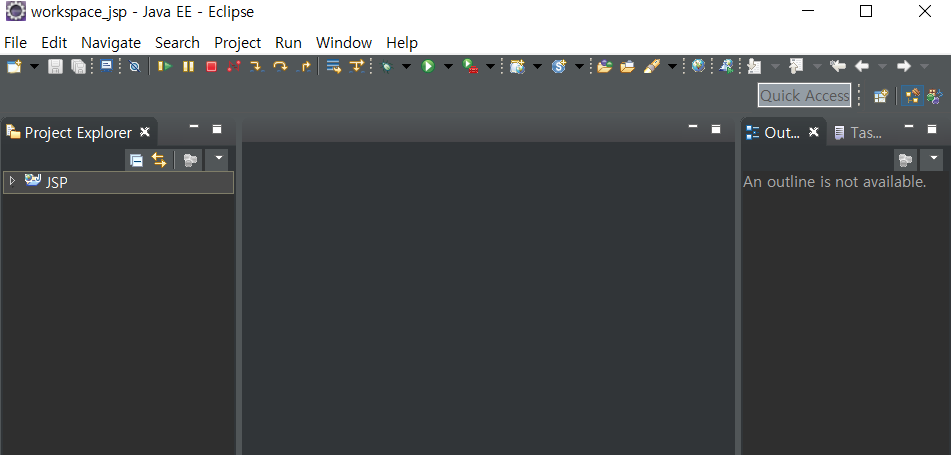Click the Open Type folder icon

click(x=604, y=66)
